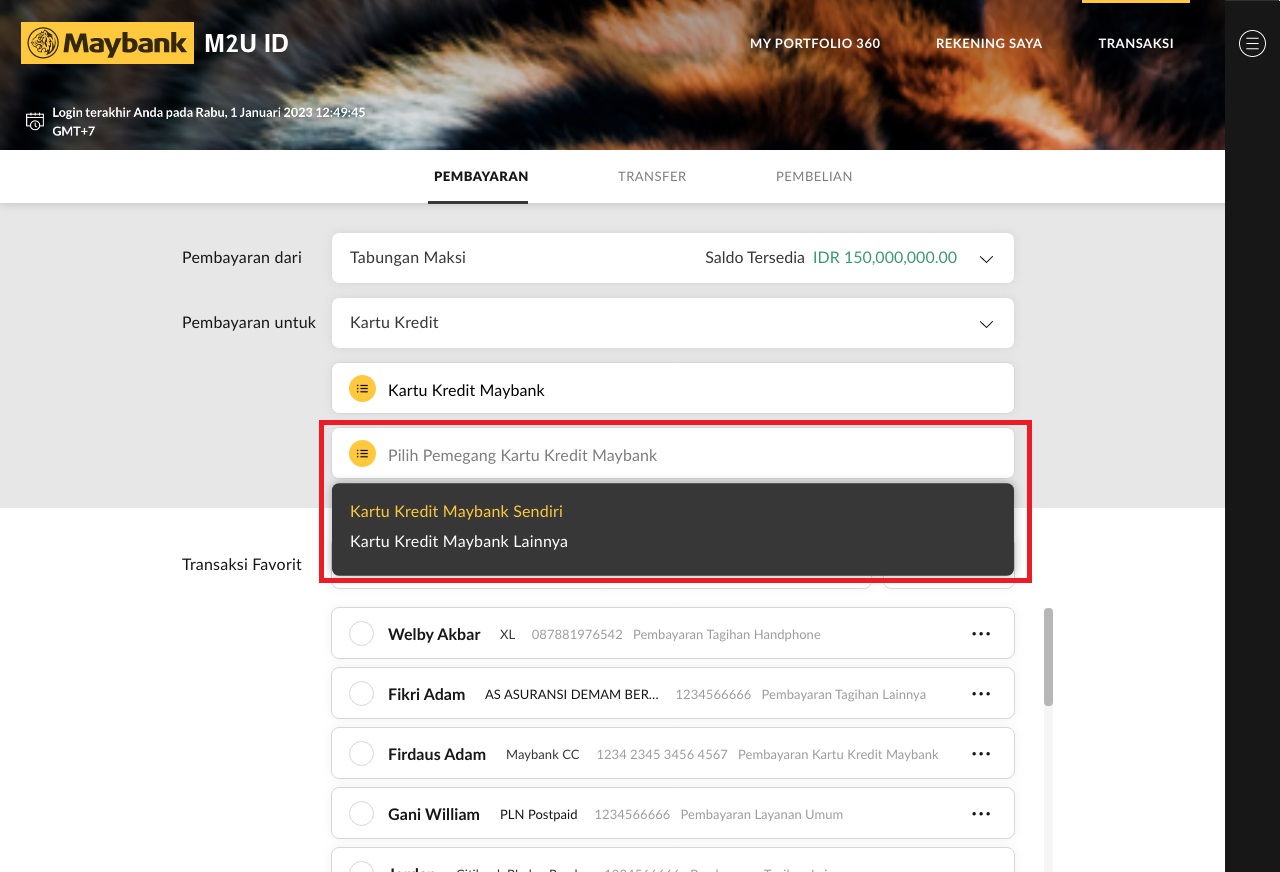Choose Kartu Kredit Maybank Sendiri option
This screenshot has width=1280, height=872.
[456, 511]
